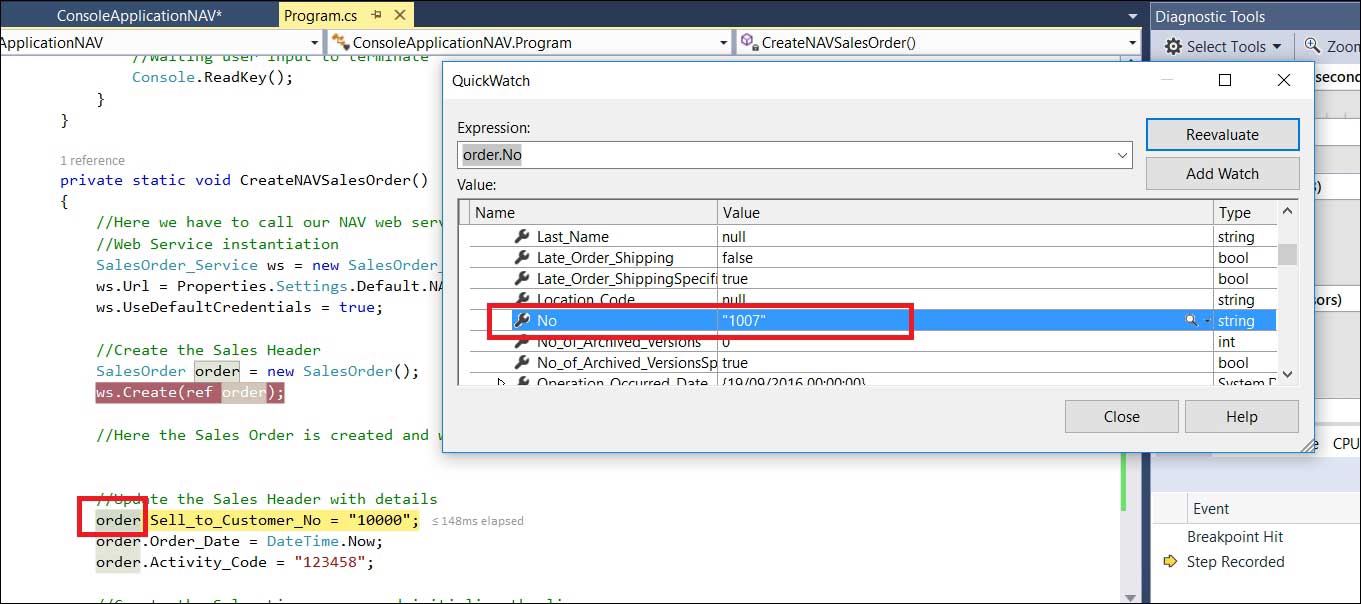The width and height of the screenshot is (1361, 604).
Task: Click the magnifier visualizer icon in No row
Action: pyautogui.click(x=1191, y=321)
